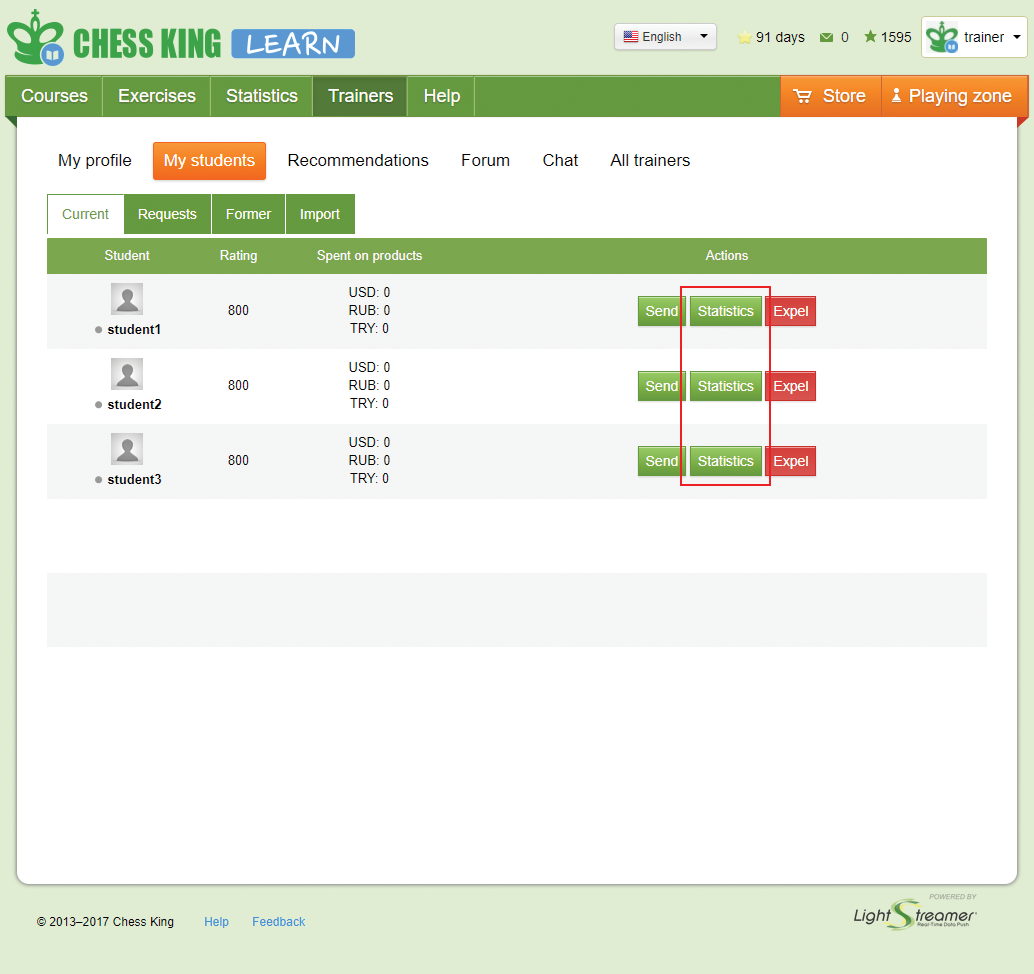Viewport: 1034px width, 974px height.
Task: Open messages via the envelope icon
Action: click(x=826, y=38)
